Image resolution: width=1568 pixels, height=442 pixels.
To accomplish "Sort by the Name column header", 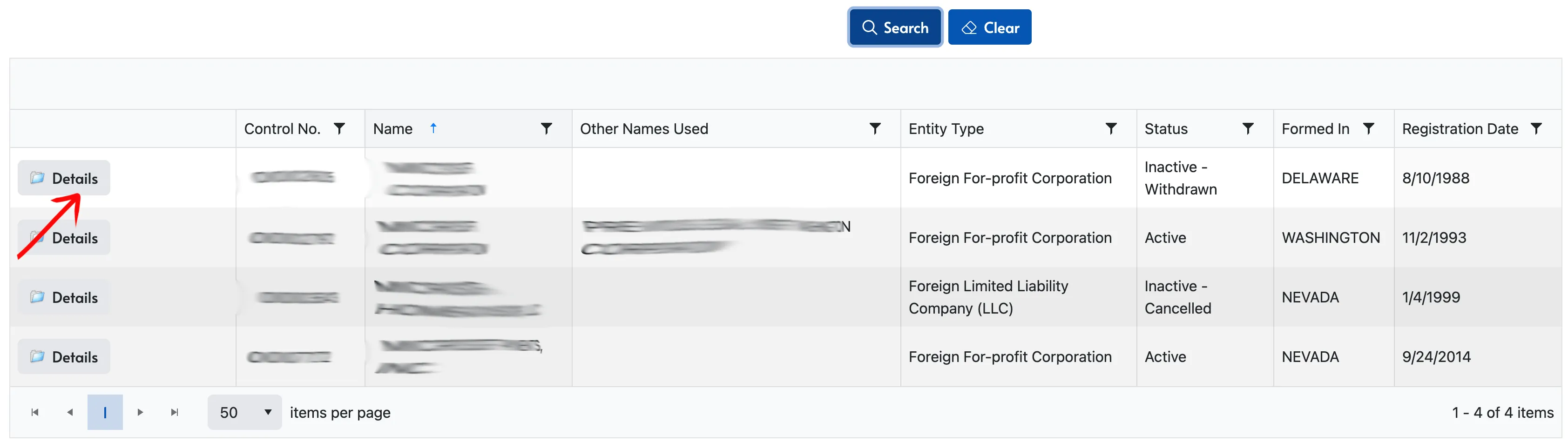I will [x=392, y=129].
